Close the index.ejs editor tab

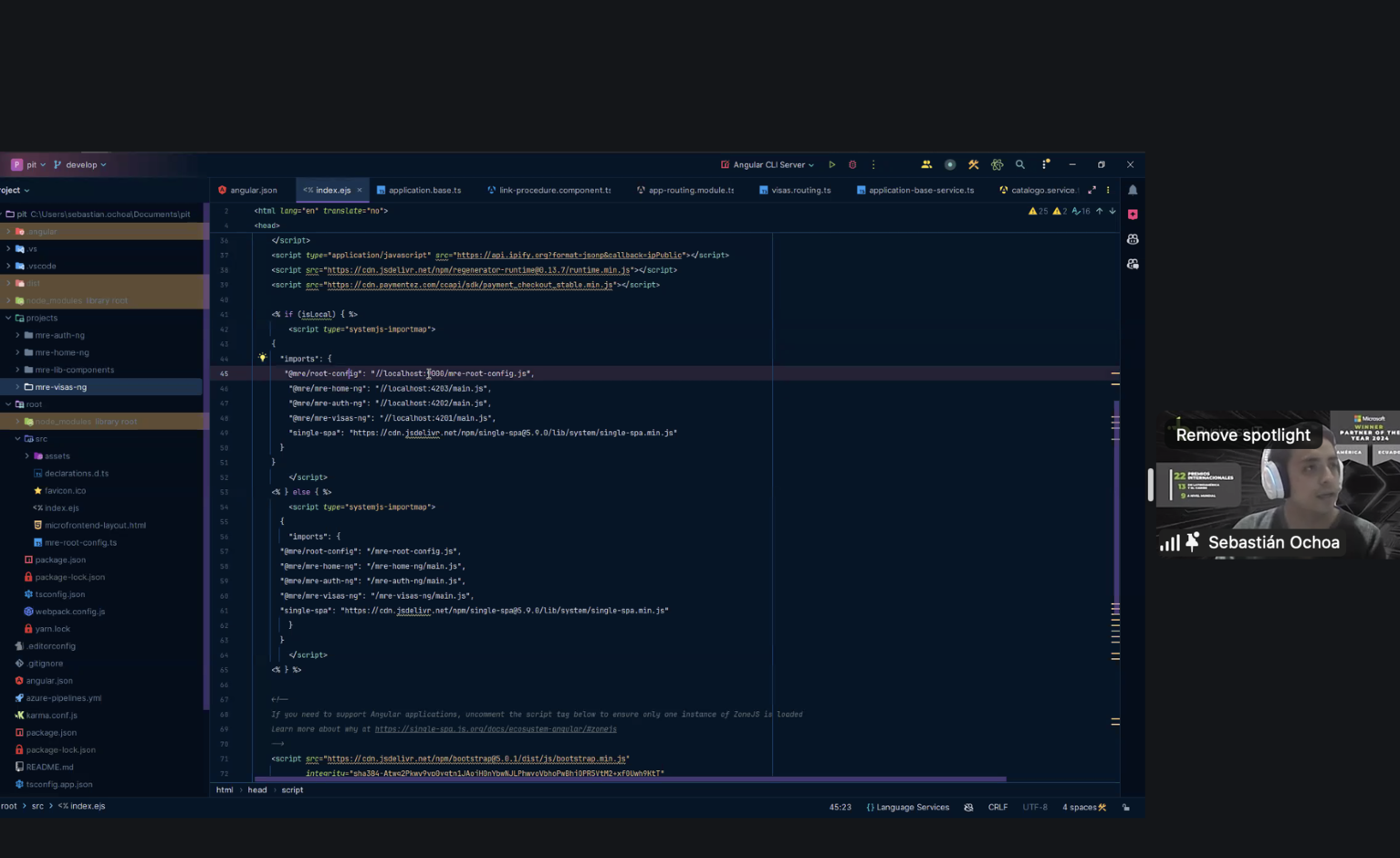pos(360,190)
